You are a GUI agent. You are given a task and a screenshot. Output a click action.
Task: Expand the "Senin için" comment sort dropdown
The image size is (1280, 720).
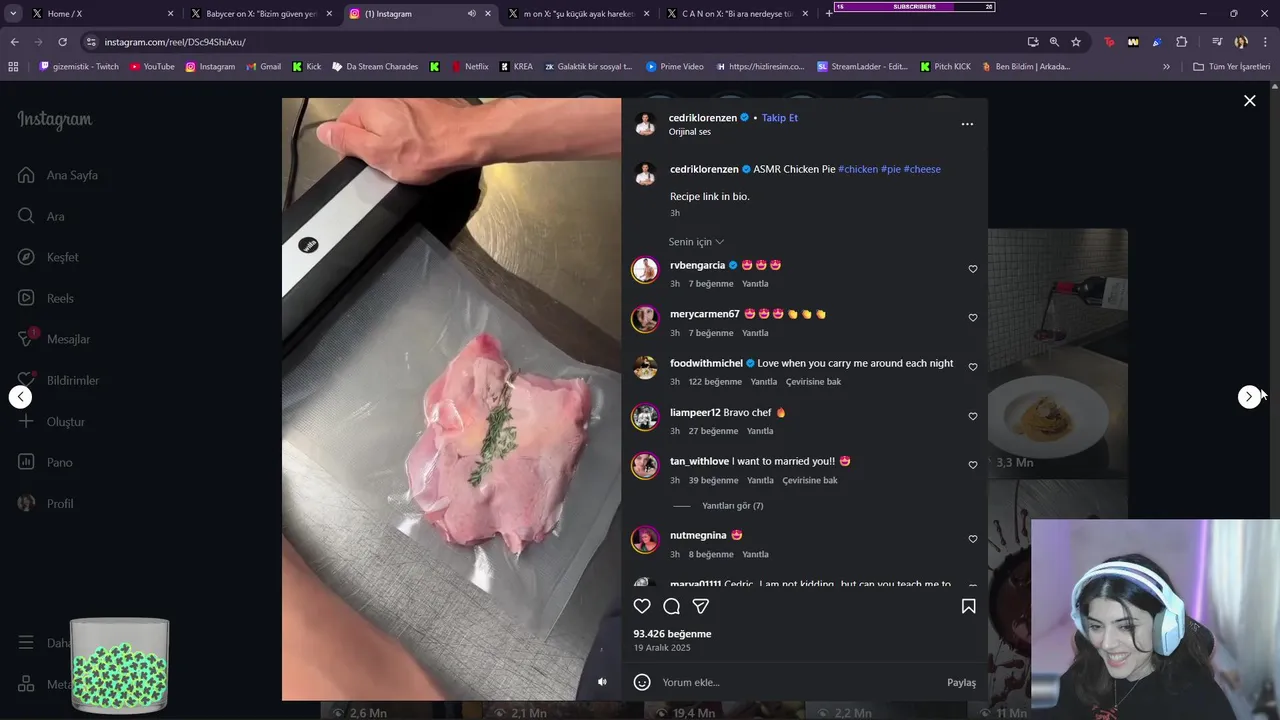(x=696, y=242)
